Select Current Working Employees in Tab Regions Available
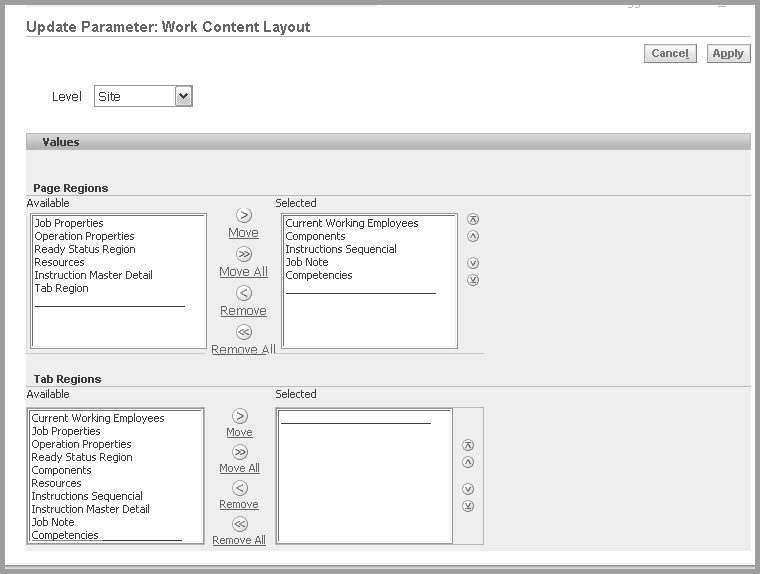The image size is (760, 574). [x=98, y=418]
